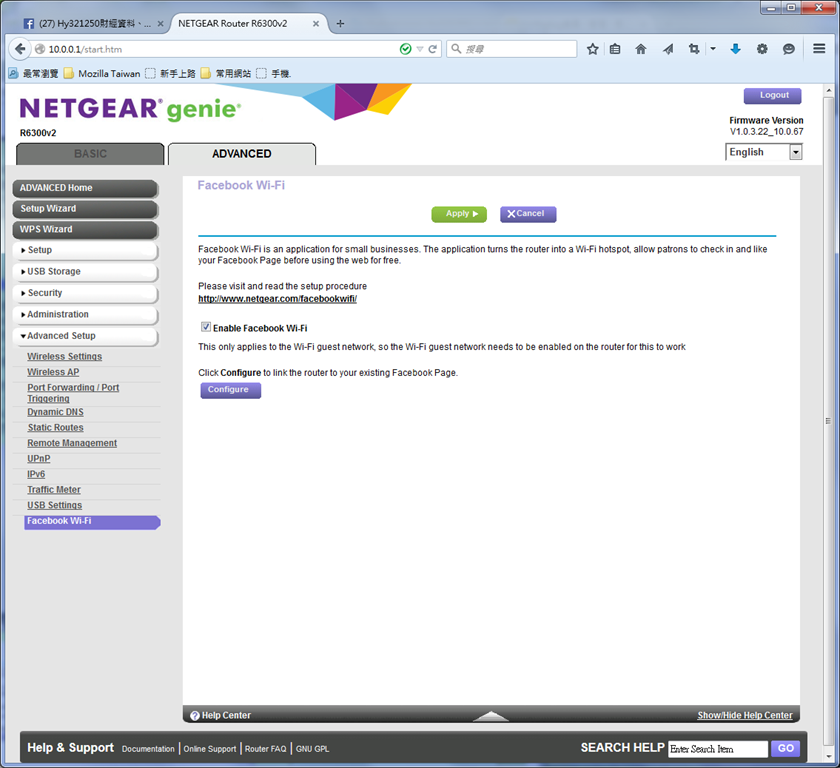
Task: Click the browser back arrow button
Action: [20, 49]
